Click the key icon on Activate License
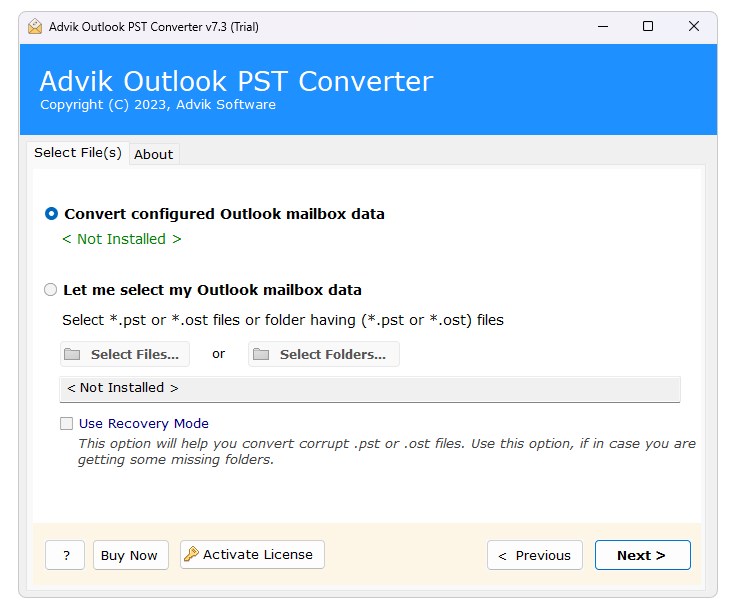The width and height of the screenshot is (729, 612). (x=191, y=554)
